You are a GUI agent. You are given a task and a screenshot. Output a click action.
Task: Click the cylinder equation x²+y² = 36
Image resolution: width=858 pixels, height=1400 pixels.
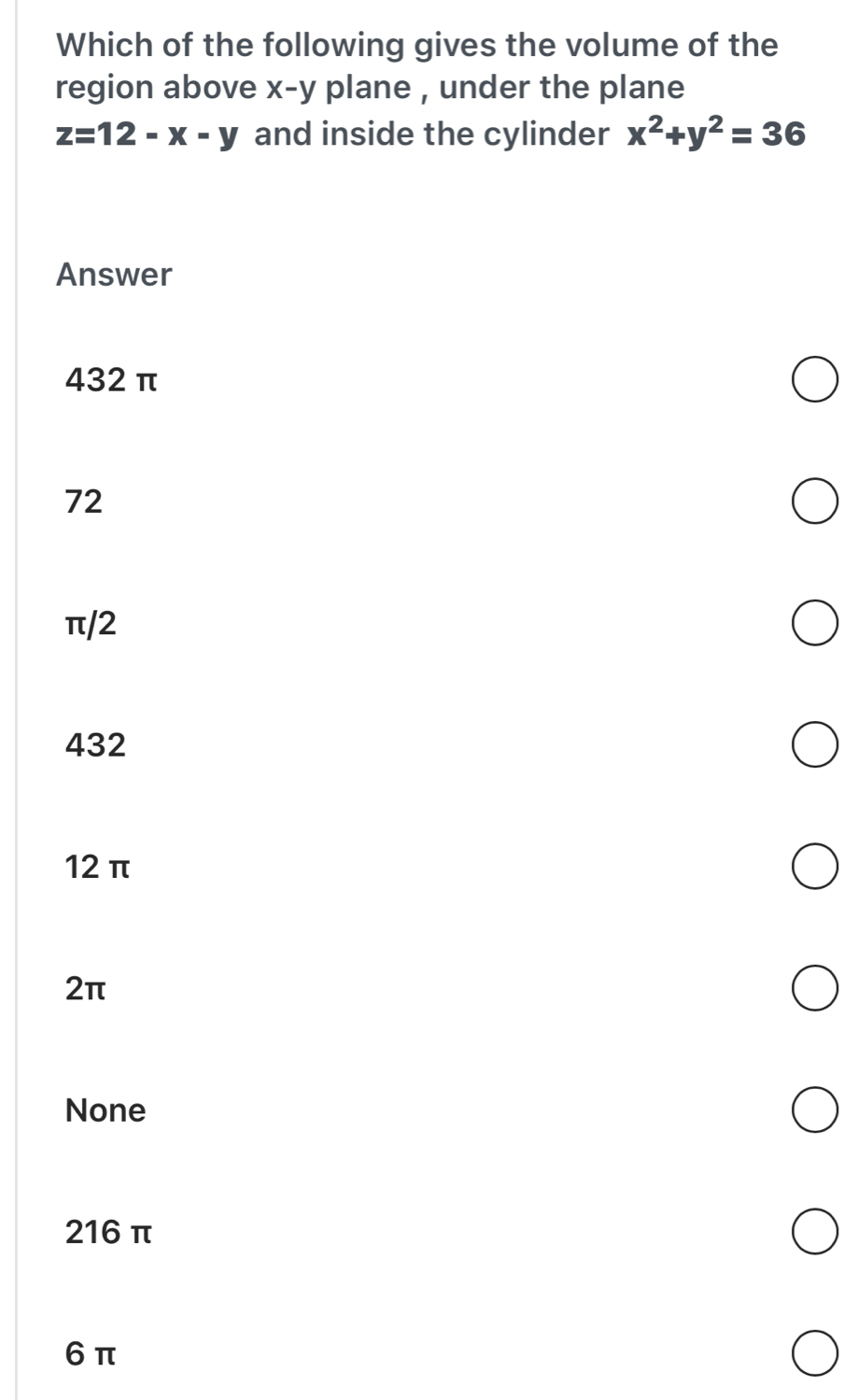coord(715,134)
